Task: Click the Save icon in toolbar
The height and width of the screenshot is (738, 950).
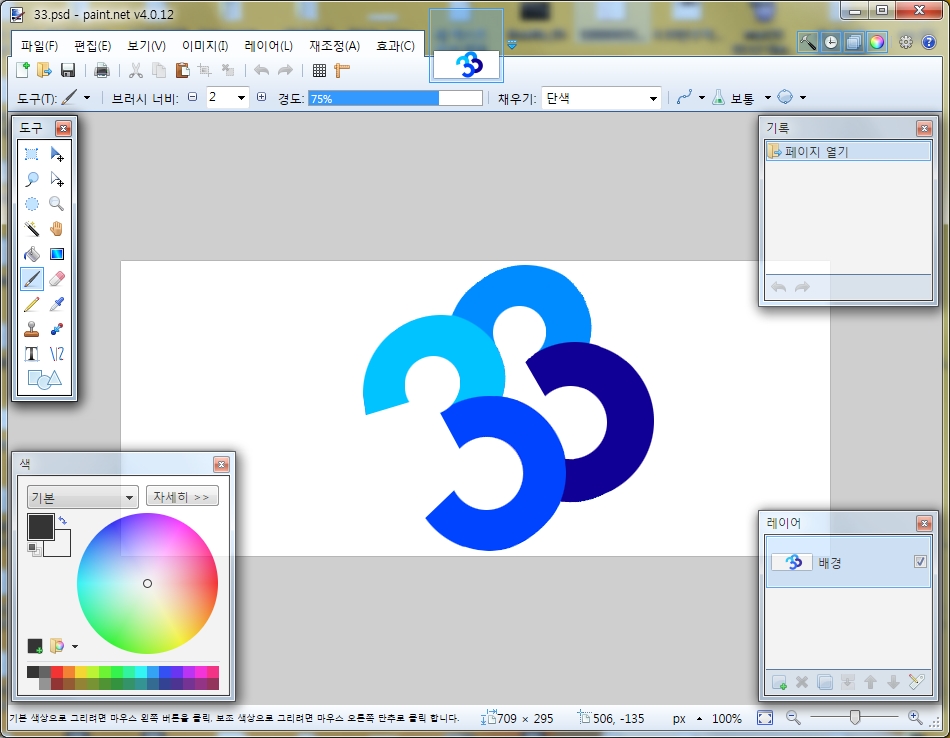Action: coord(68,70)
